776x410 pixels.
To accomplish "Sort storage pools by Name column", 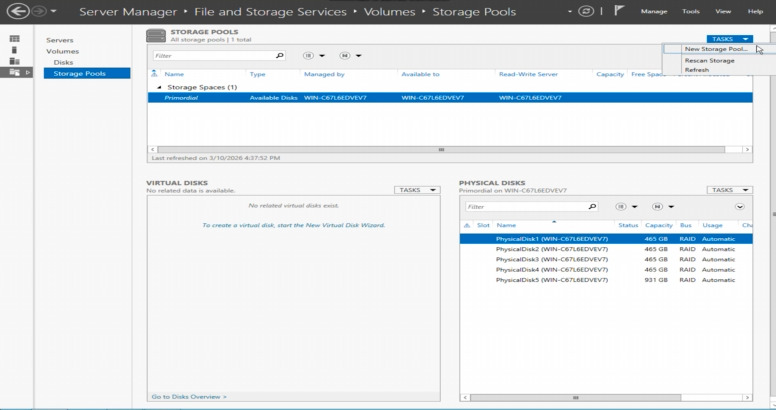I will pos(174,74).
